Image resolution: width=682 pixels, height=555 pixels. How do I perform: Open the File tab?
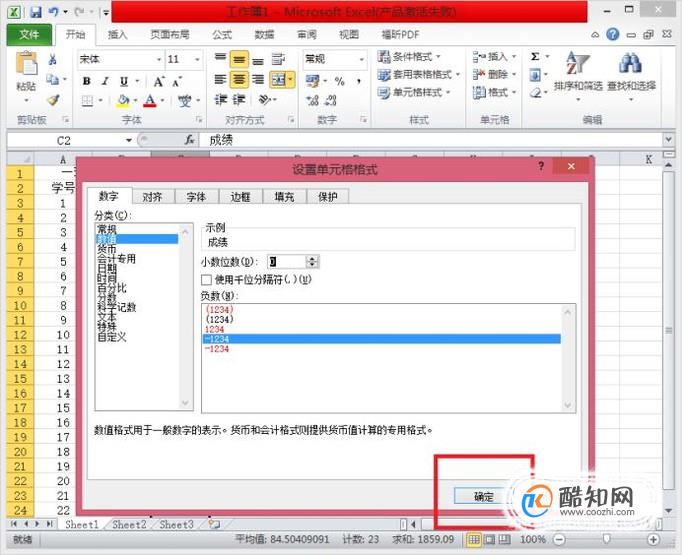point(29,34)
